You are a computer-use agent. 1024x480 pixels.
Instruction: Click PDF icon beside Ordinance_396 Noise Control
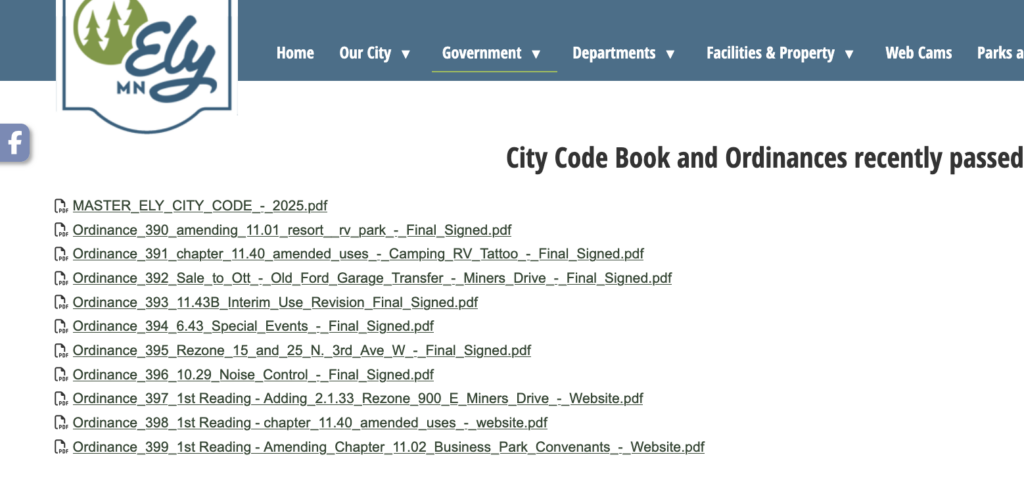coord(61,376)
